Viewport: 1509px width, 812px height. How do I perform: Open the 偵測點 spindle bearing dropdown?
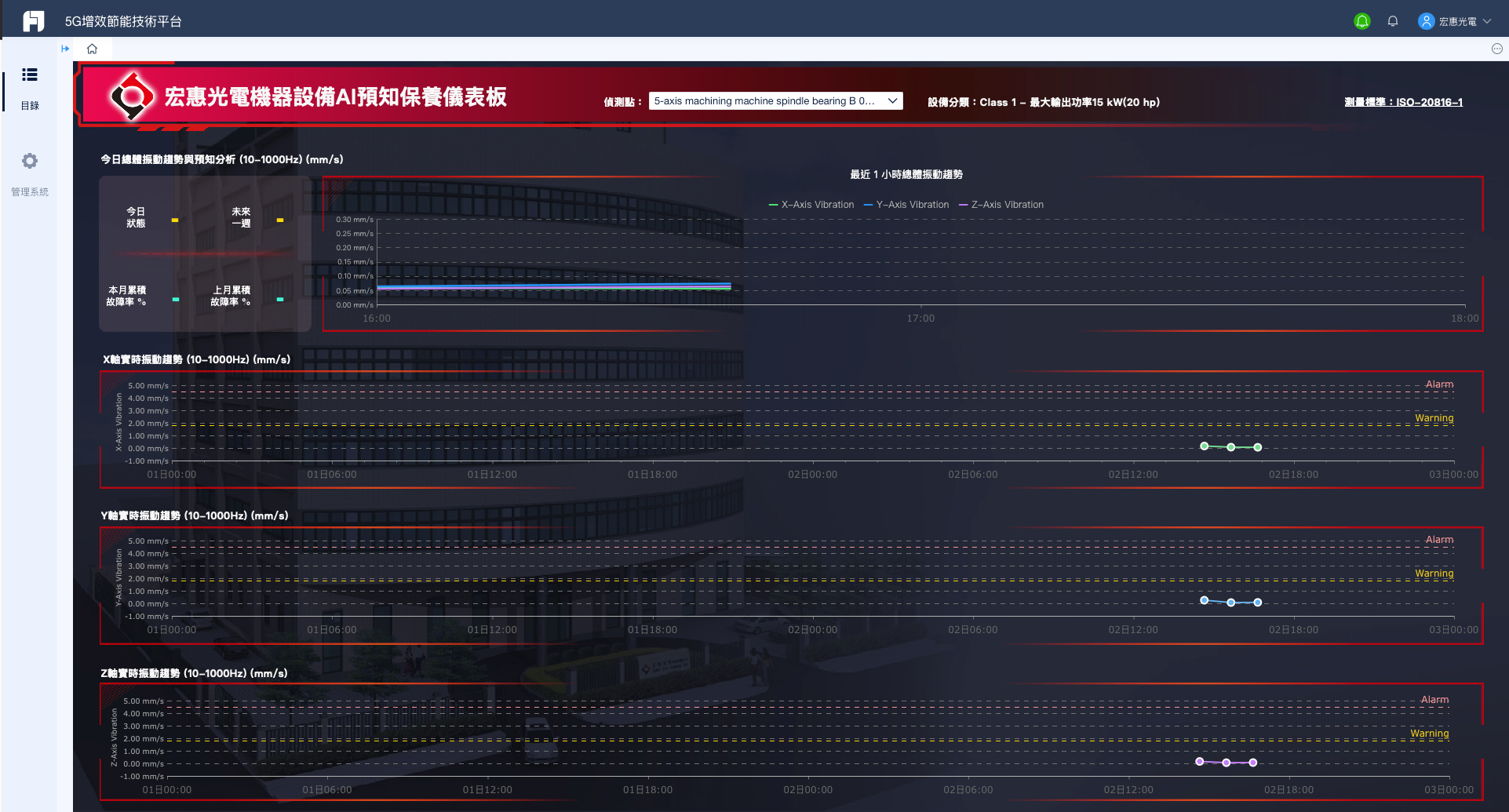pyautogui.click(x=775, y=101)
